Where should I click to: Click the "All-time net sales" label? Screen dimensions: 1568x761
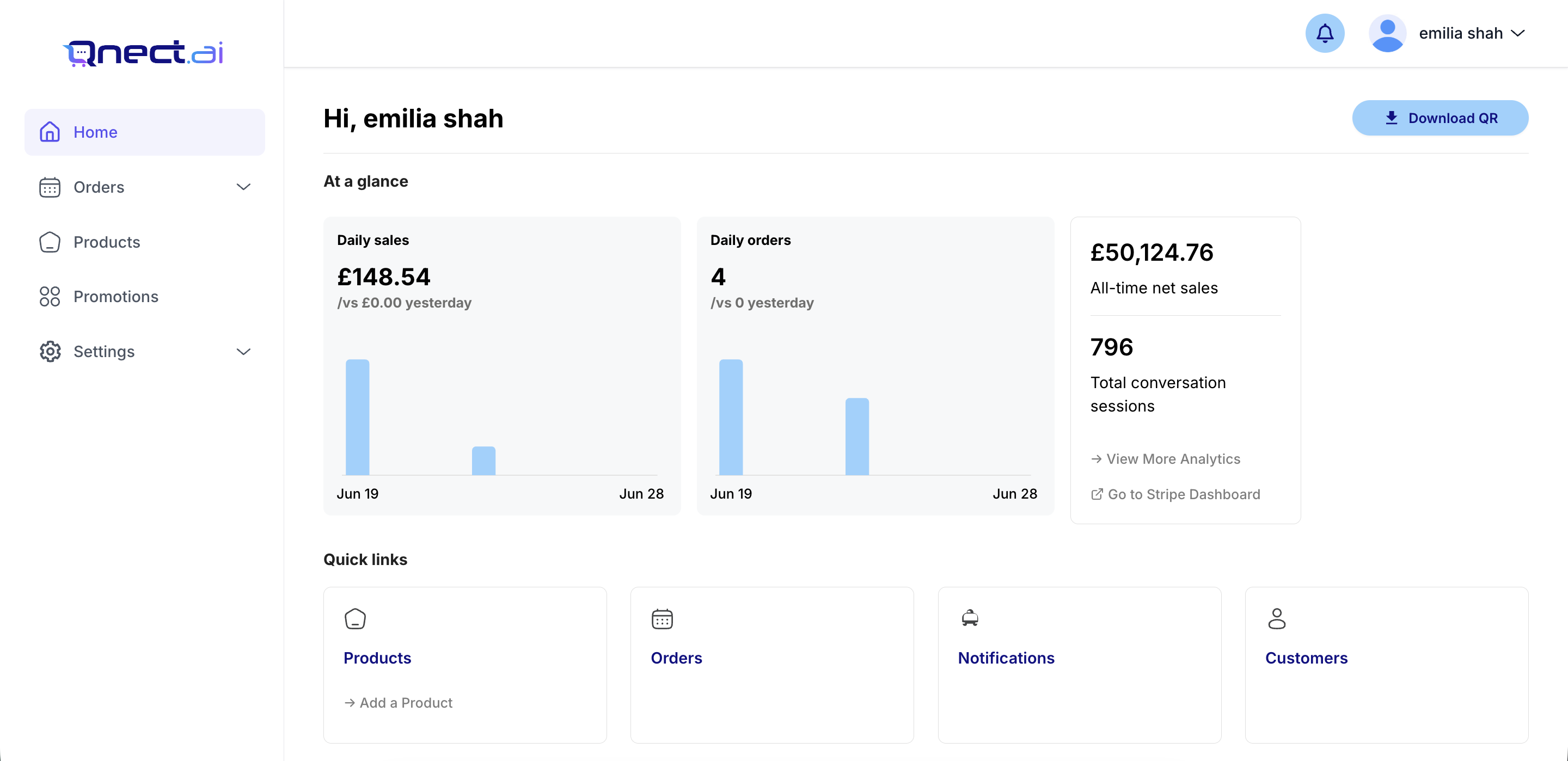click(1154, 288)
